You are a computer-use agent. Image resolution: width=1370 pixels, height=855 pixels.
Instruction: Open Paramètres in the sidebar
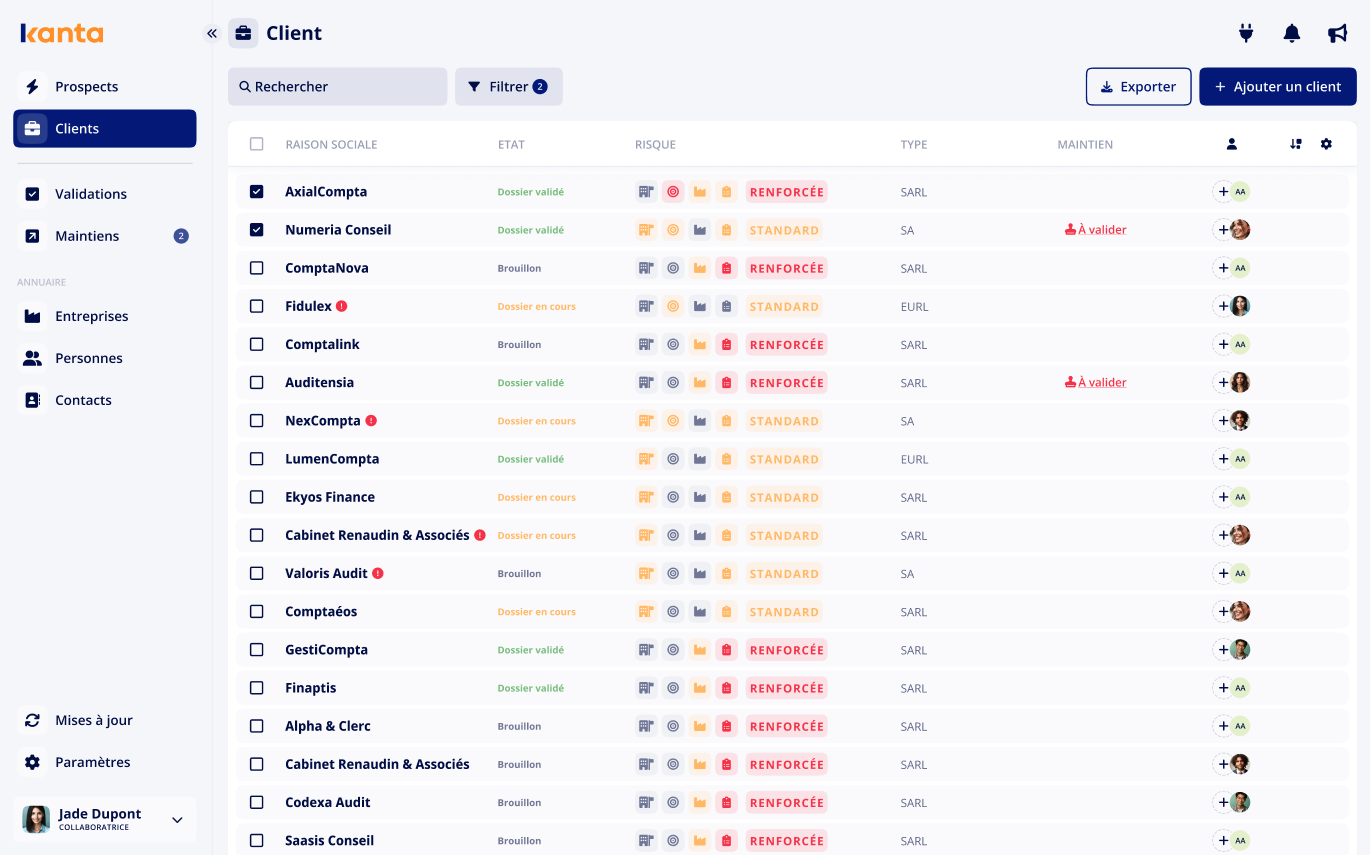pos(105,762)
